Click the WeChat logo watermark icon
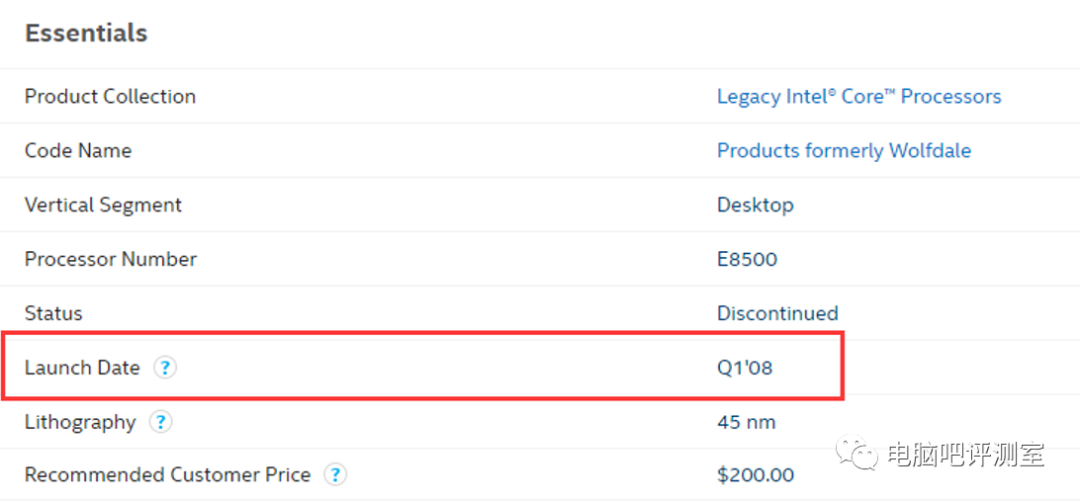The image size is (1080, 502). pos(858,456)
